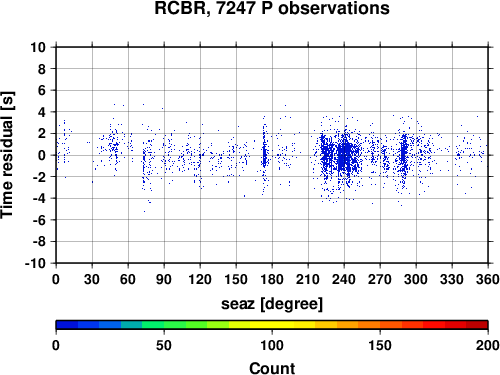Click the 180 tick label on x-axis
The image size is (500, 375).
(272, 279)
